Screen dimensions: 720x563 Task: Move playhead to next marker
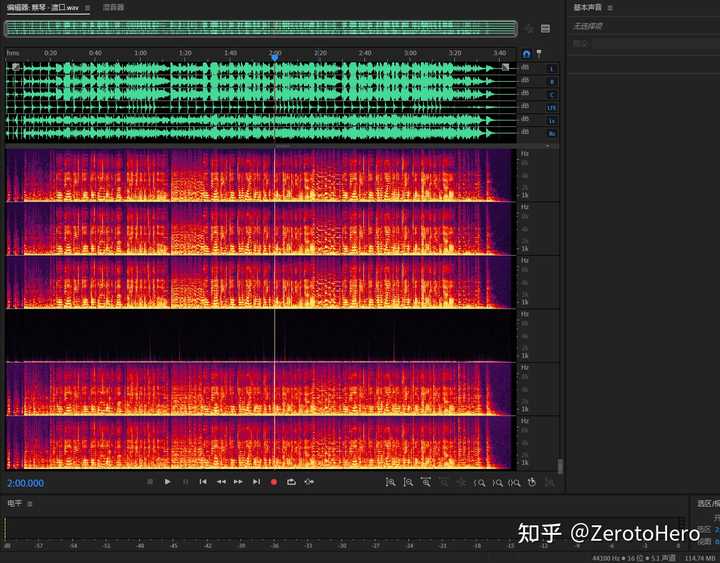click(x=256, y=482)
